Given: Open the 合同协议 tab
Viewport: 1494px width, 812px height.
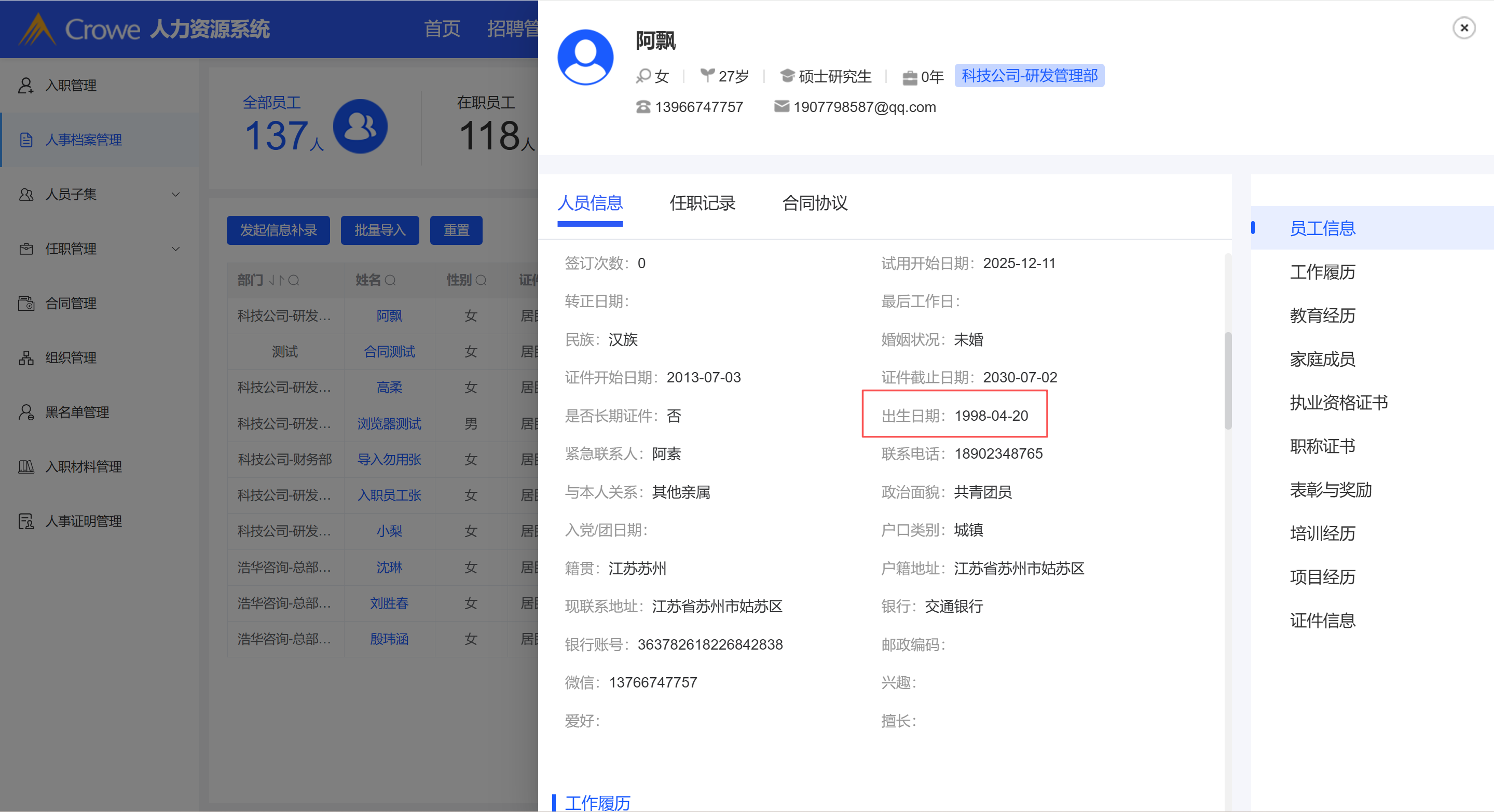Looking at the screenshot, I should click(814, 203).
